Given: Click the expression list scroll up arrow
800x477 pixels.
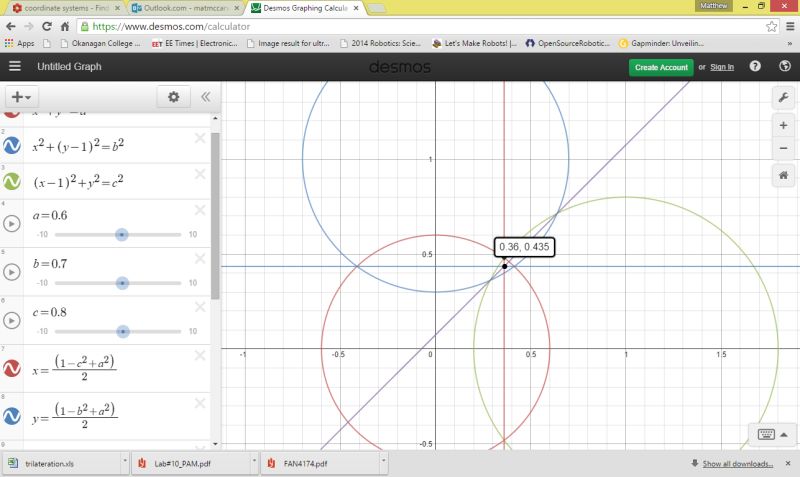Looking at the screenshot, I should point(215,118).
